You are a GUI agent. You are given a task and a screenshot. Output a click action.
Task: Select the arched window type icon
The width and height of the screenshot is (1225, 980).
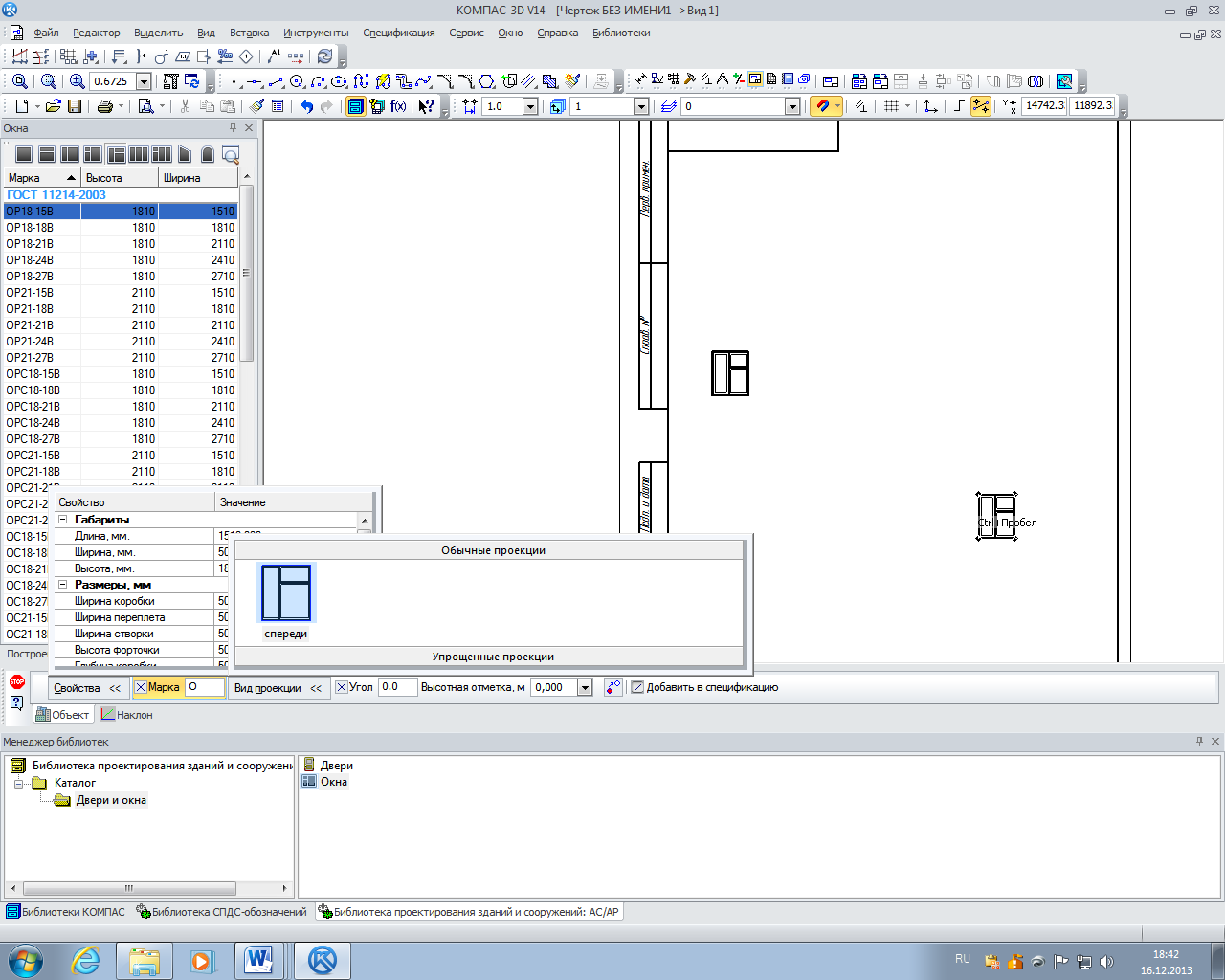pos(207,154)
